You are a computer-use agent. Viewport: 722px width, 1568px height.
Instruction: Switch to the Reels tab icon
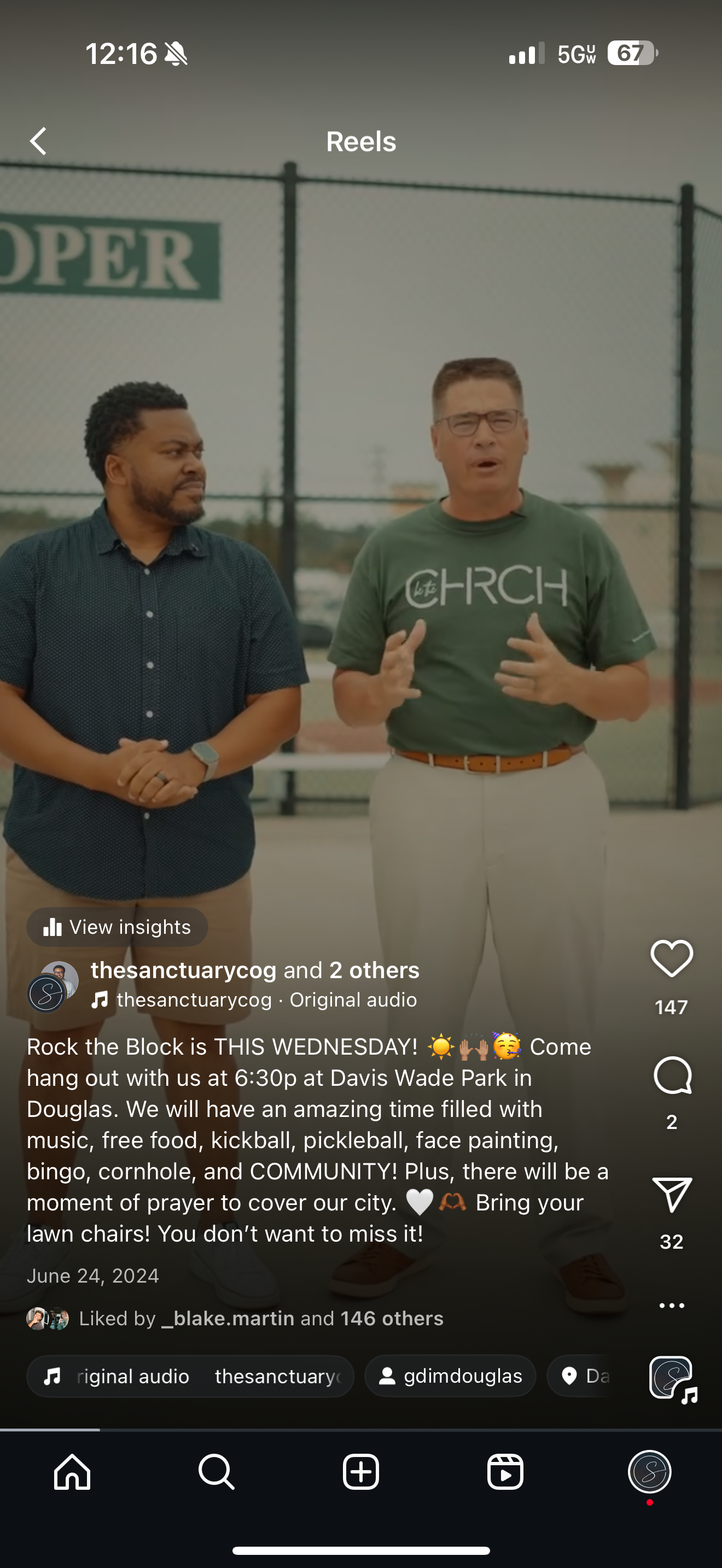[x=505, y=1472]
